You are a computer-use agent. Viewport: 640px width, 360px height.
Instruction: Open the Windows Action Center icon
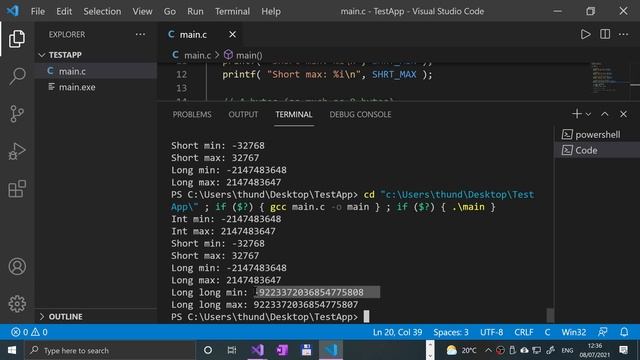coord(623,350)
